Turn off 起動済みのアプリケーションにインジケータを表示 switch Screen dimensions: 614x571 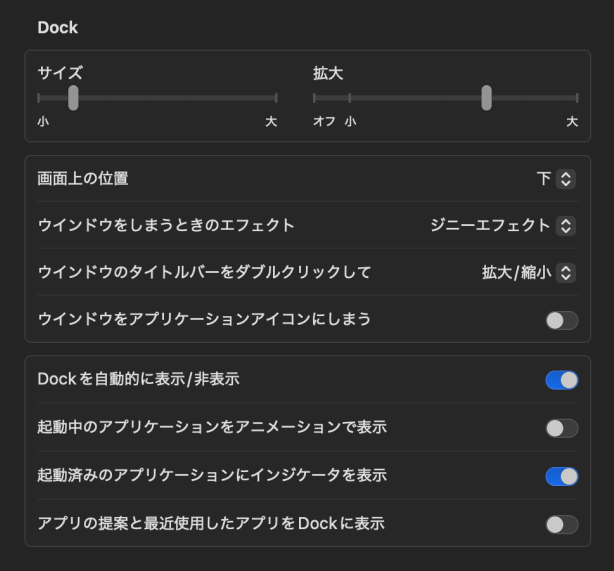[x=562, y=477]
